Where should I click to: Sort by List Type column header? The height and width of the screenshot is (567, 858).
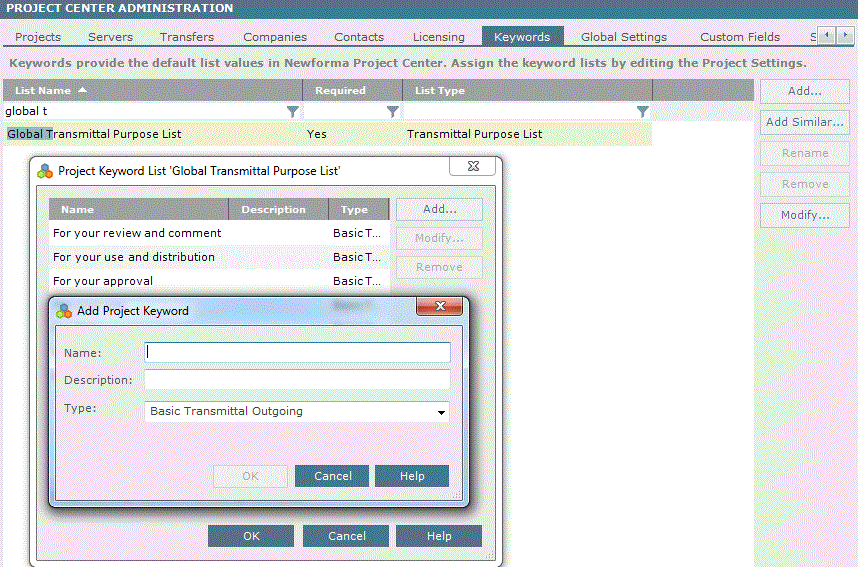[527, 90]
